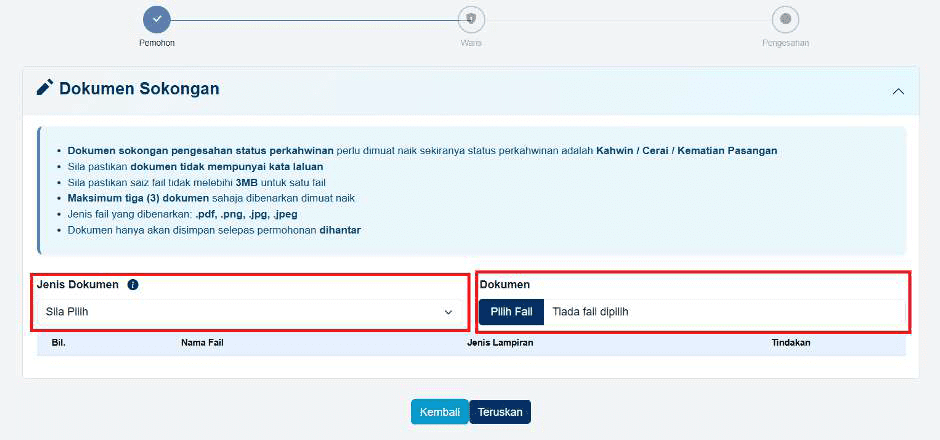
Task: Select the Pemohon step label
Action: [157, 43]
